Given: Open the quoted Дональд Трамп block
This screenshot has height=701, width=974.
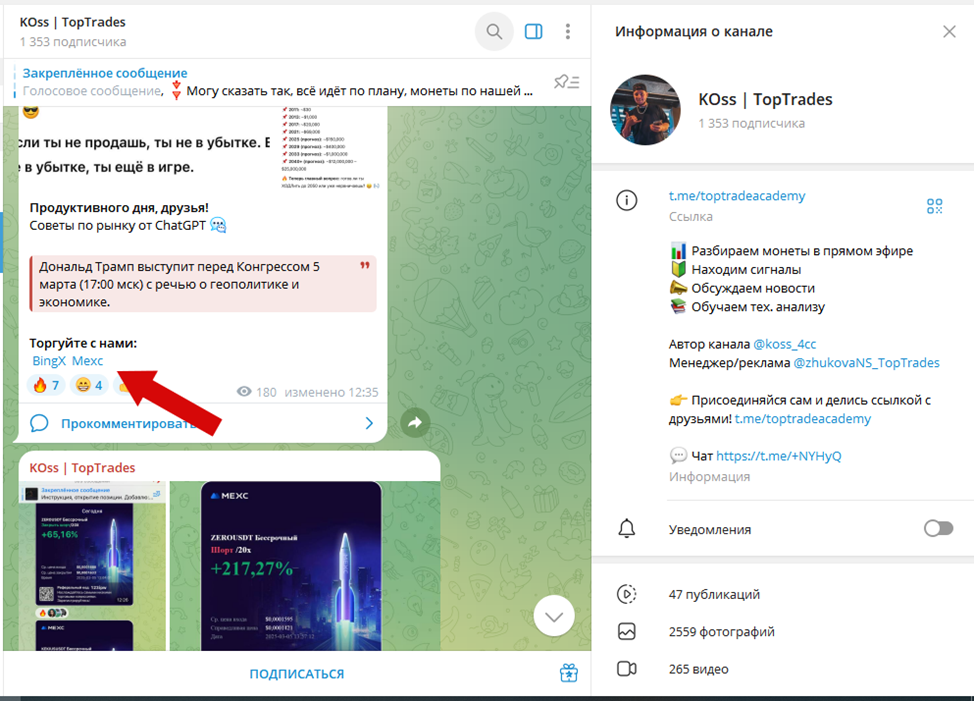Looking at the screenshot, I should 203,284.
